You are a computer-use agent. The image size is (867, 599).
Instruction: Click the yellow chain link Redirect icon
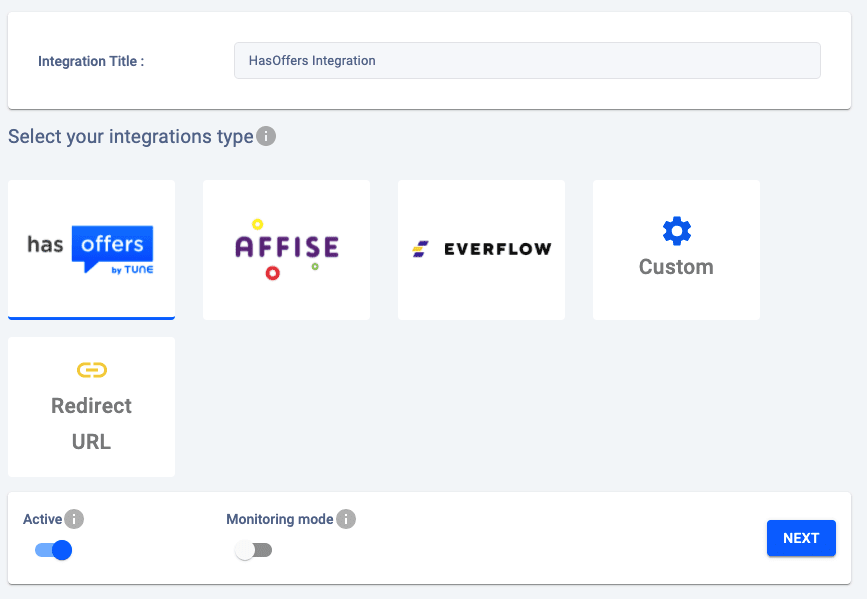click(91, 370)
